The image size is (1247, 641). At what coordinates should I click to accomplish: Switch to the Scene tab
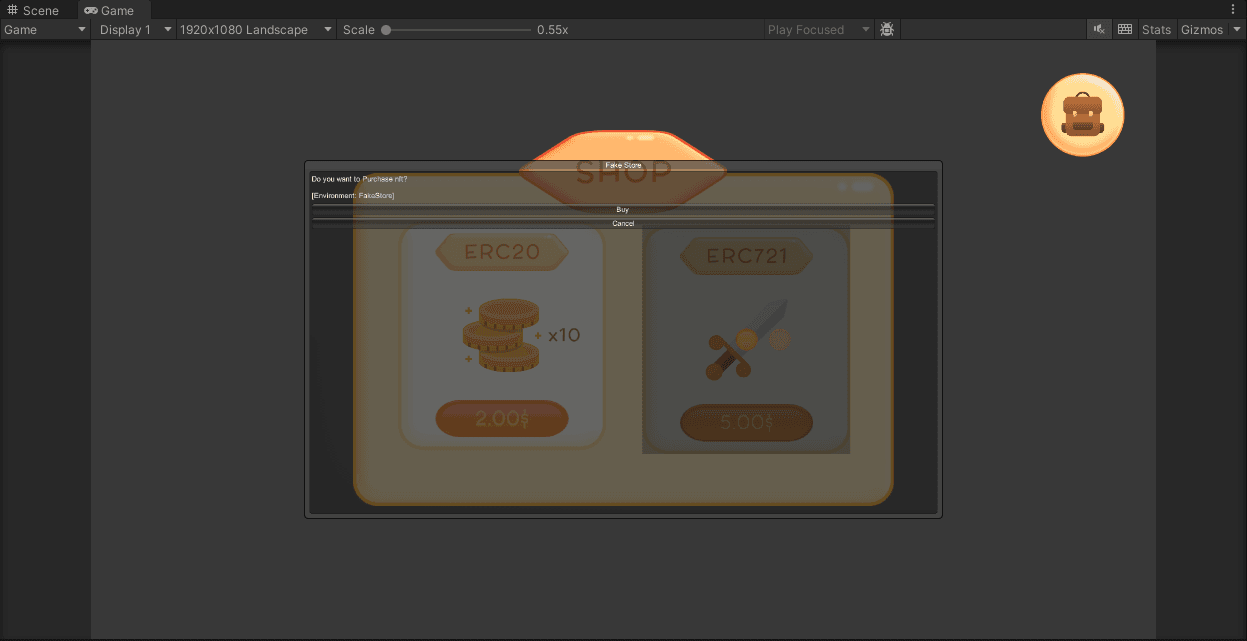[34, 10]
